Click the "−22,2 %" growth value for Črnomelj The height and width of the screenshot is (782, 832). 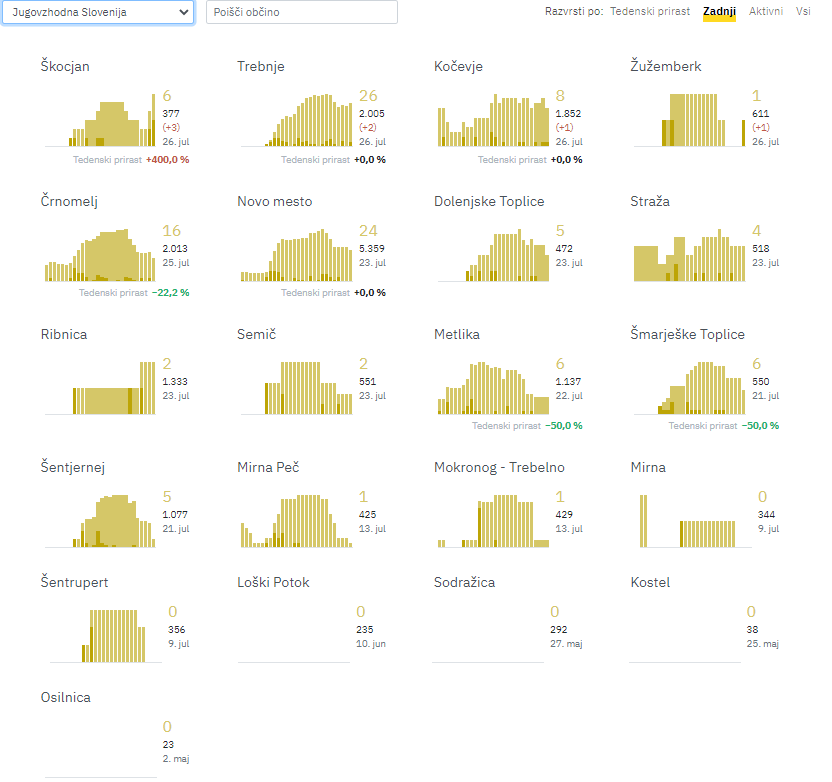click(170, 293)
